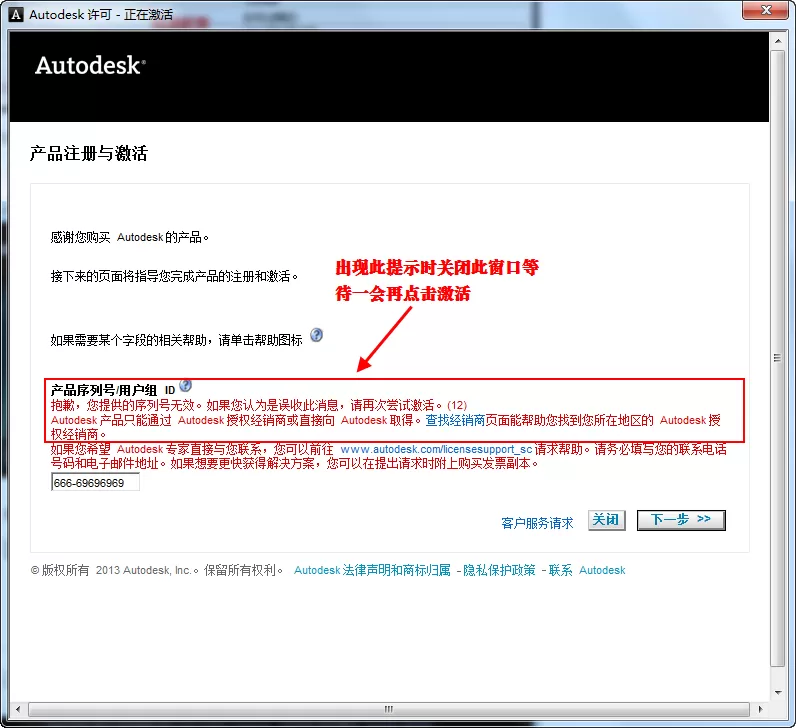Click the horizontal scrollbar right arrow
This screenshot has height=728, width=796.
click(x=760, y=709)
